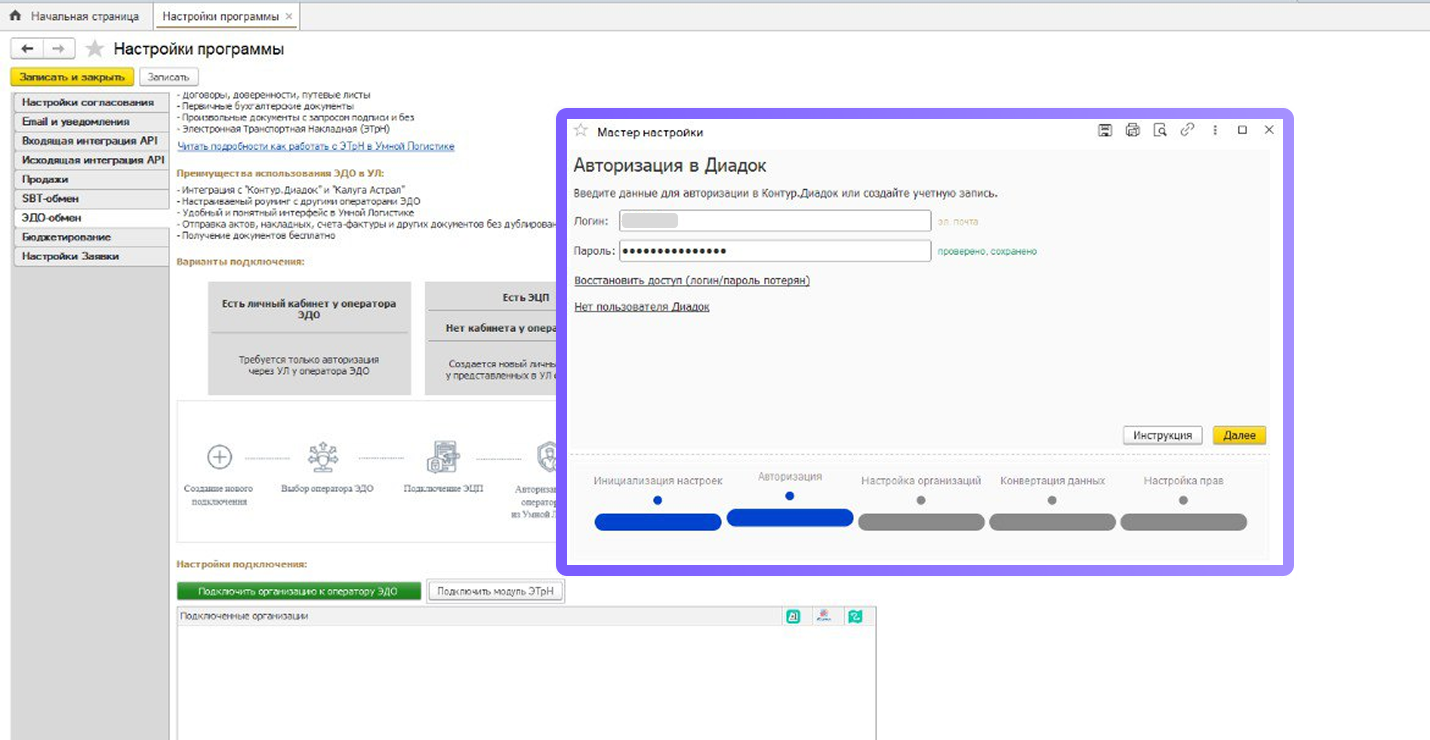The image size is (1430, 740).
Task: Click the Авторизация progress bar
Action: [790, 518]
